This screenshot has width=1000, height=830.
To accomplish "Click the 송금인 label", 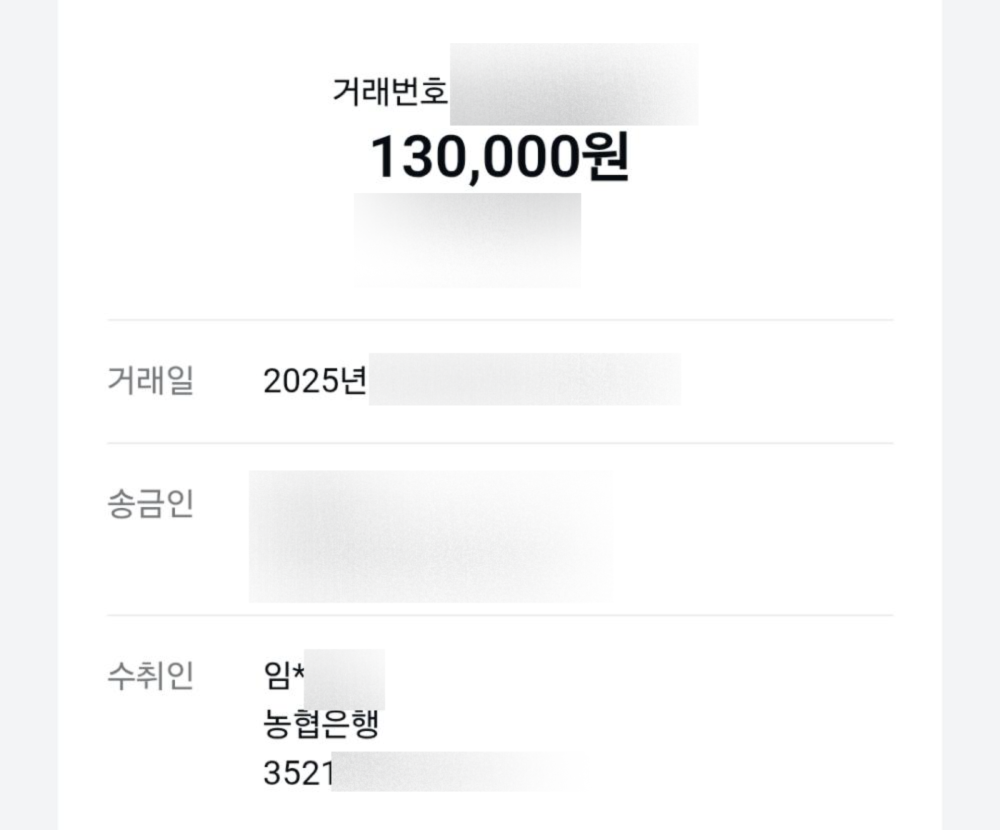I will click(x=151, y=504).
